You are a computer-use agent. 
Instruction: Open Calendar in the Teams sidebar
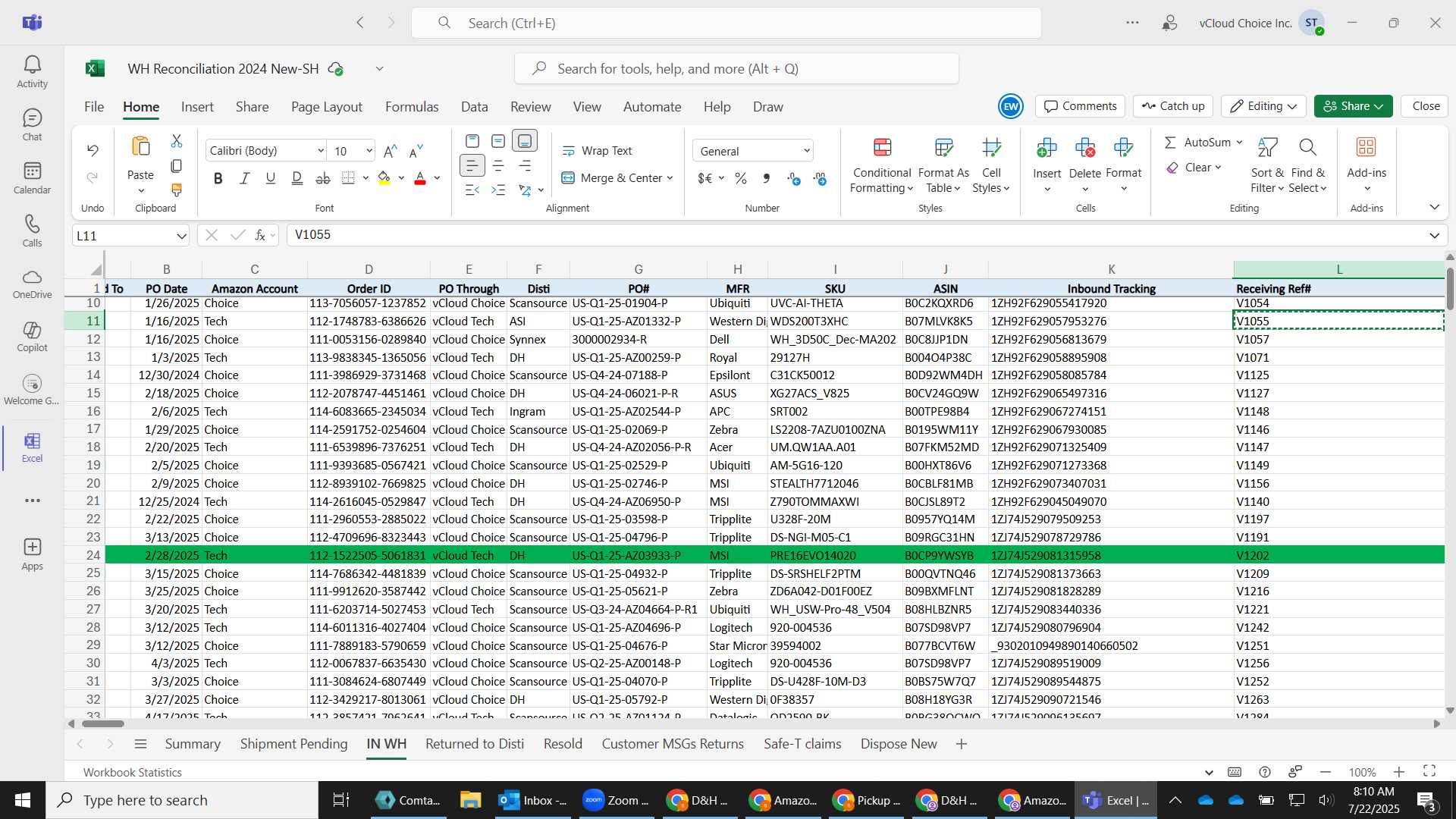(32, 178)
